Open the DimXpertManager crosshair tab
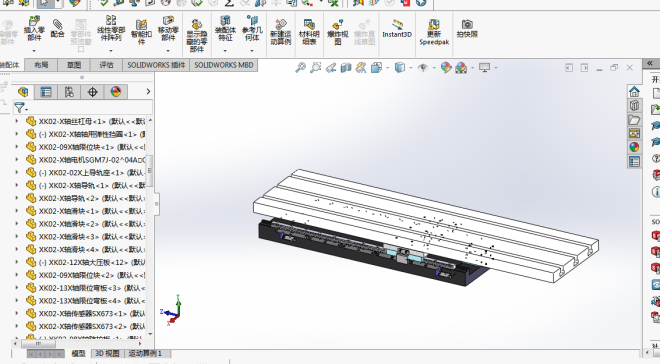 [x=92, y=92]
